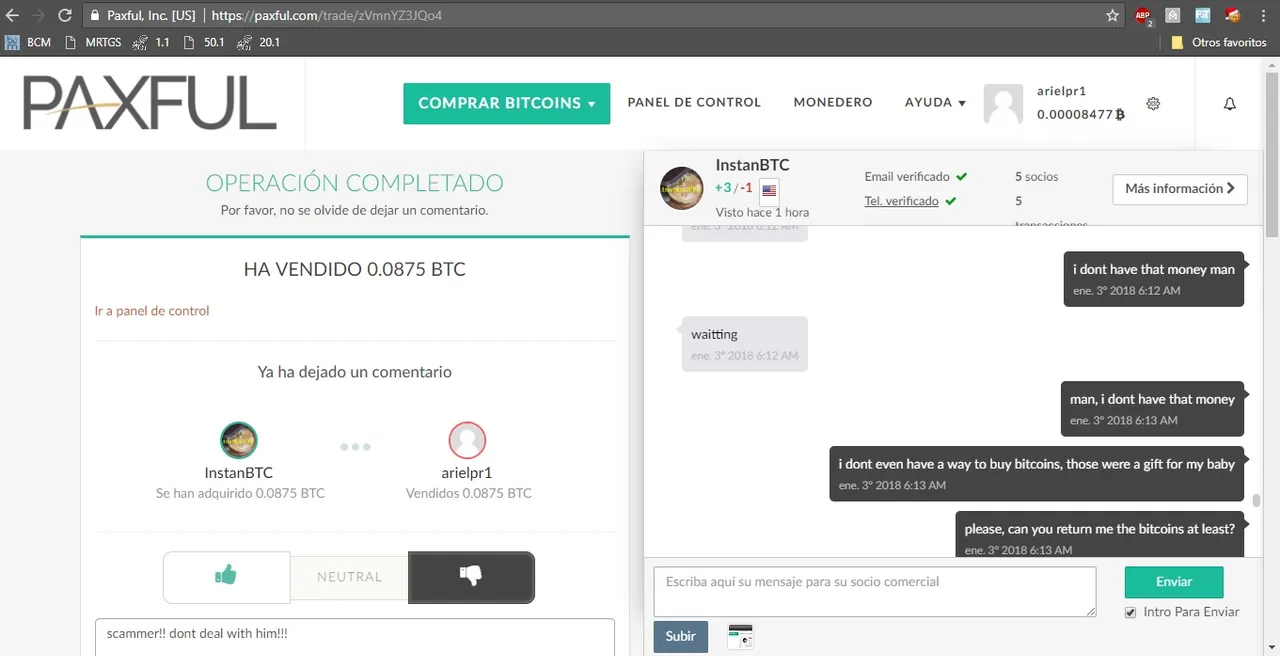Expand the Ayuda menu

tap(935, 103)
